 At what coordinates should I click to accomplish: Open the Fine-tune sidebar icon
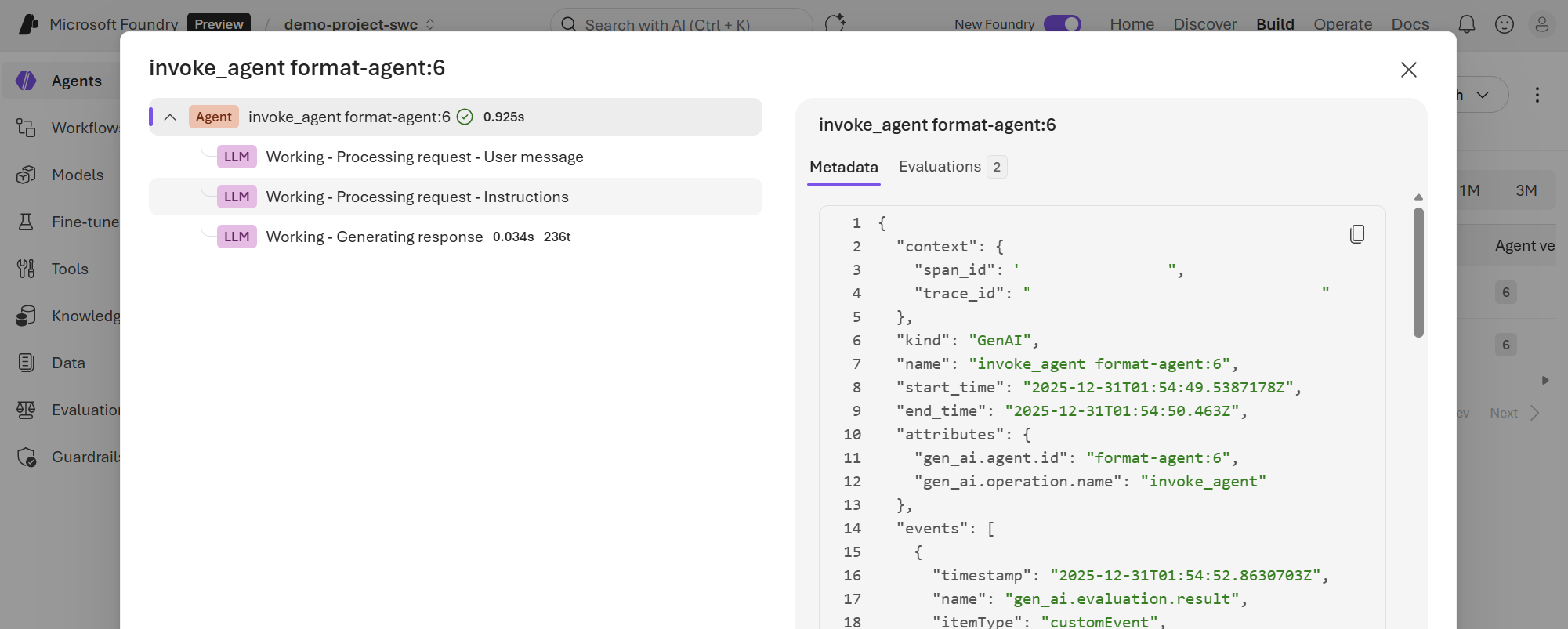(26, 222)
